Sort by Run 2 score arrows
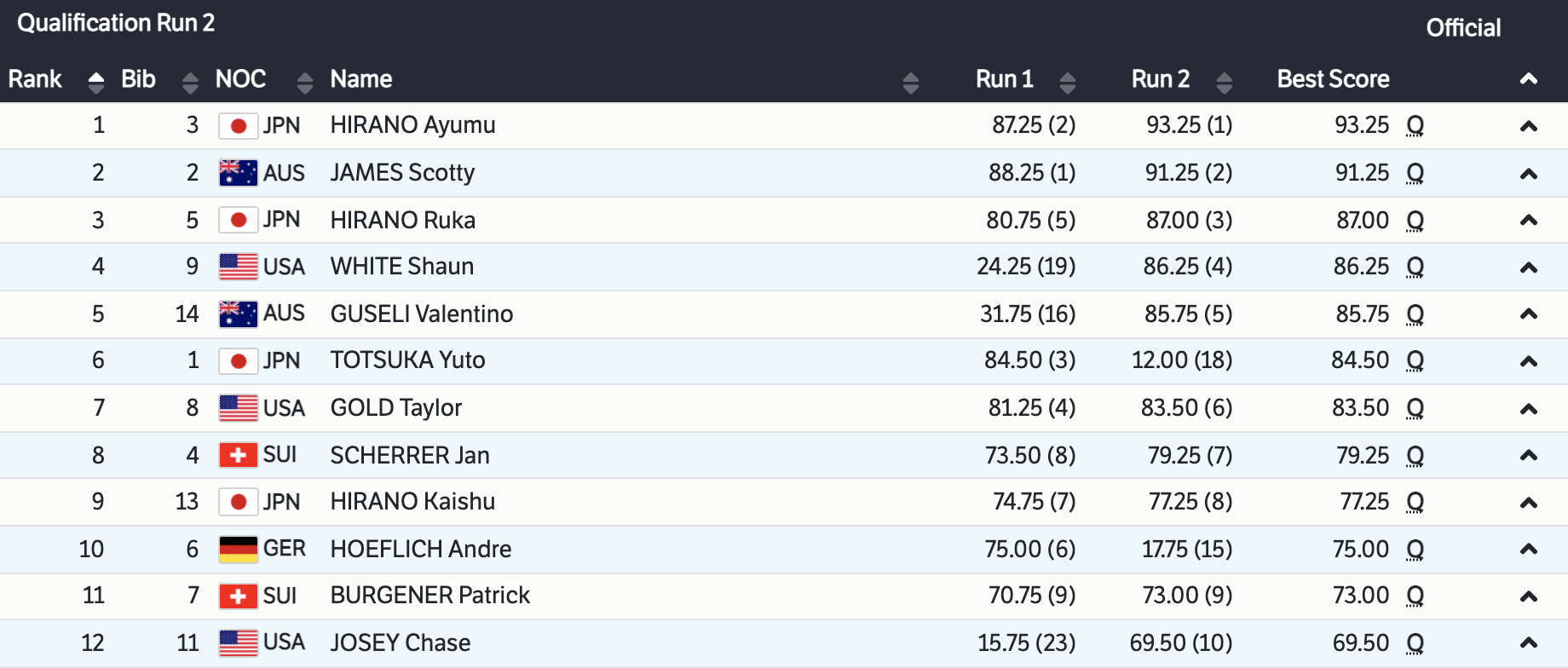Image resolution: width=1568 pixels, height=668 pixels. click(x=1225, y=82)
